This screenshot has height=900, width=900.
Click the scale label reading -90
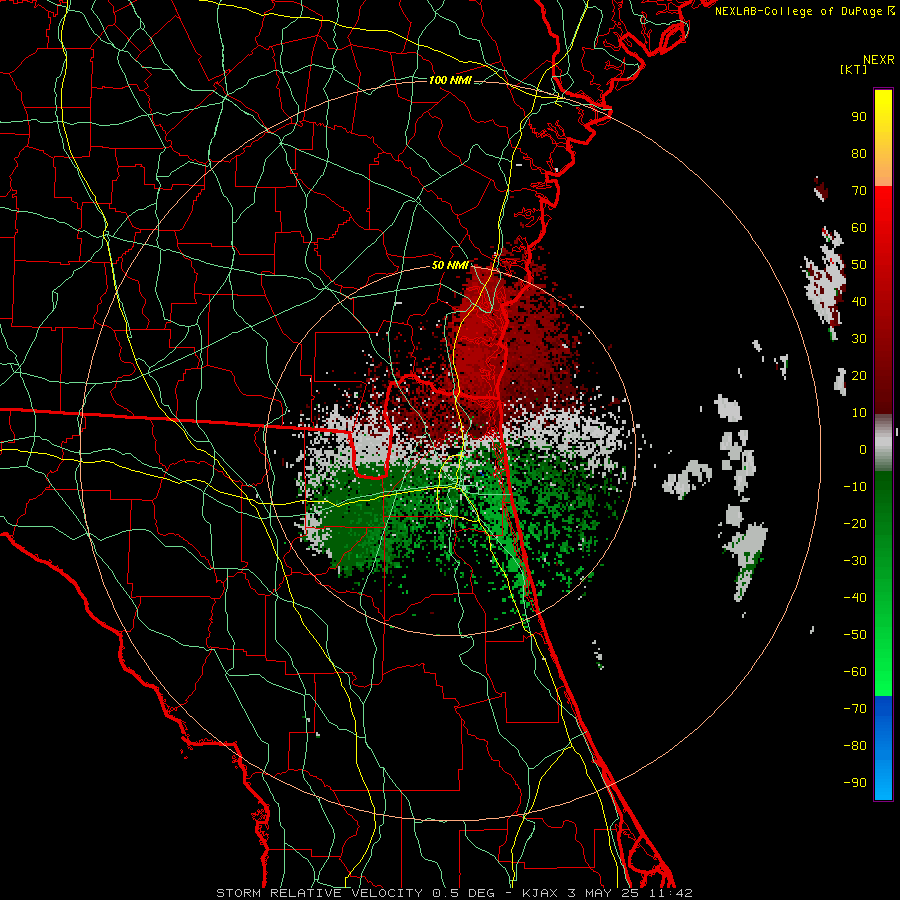855,783
